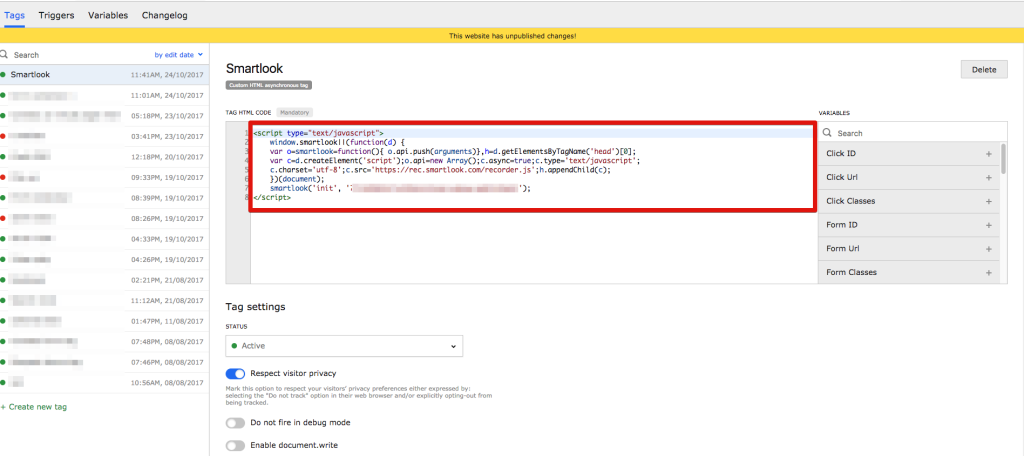Select the tag edited 04:33PM, 19/10/2017
1024x456 pixels.
pyautogui.click(x=104, y=238)
